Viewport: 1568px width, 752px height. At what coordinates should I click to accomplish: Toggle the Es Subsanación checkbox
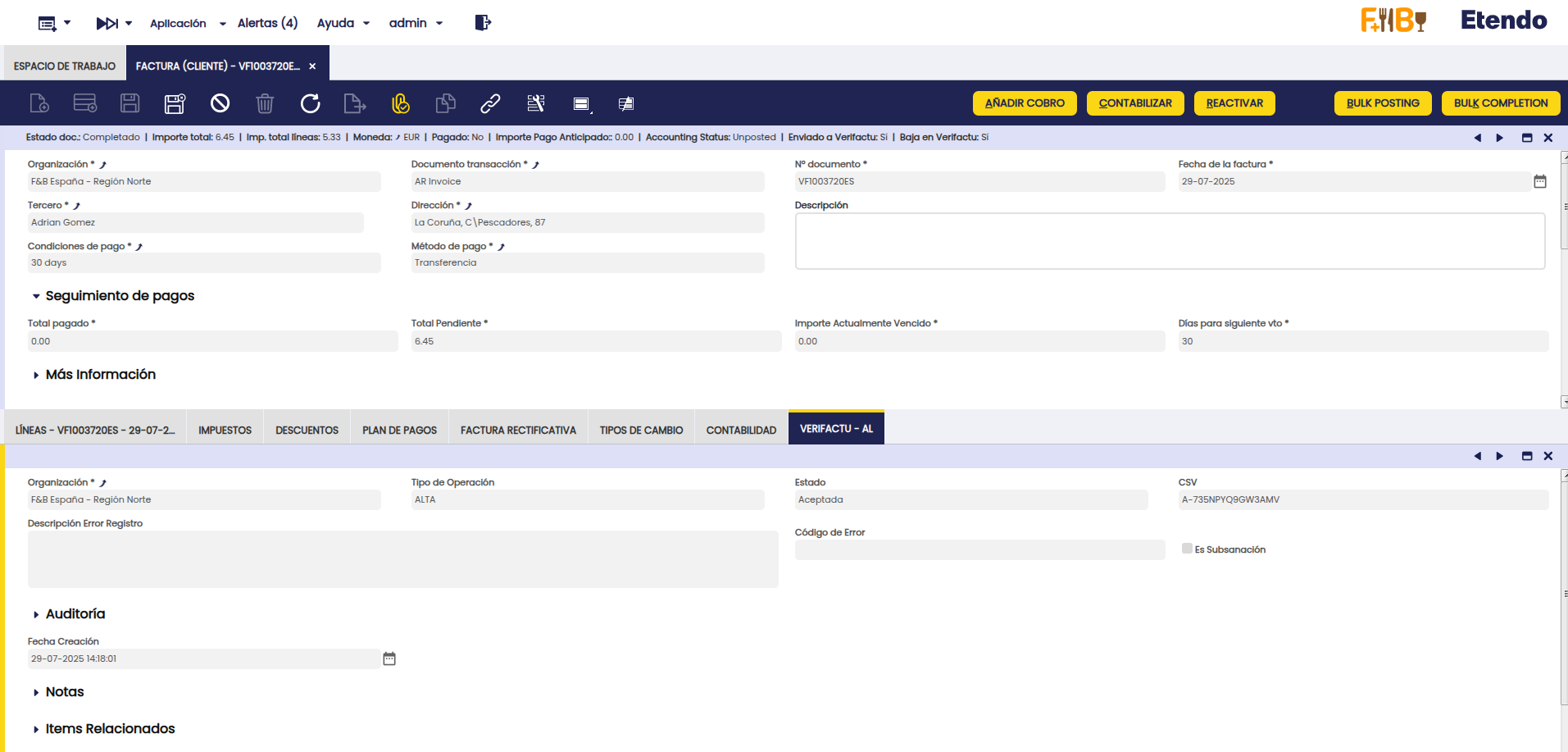point(1187,549)
